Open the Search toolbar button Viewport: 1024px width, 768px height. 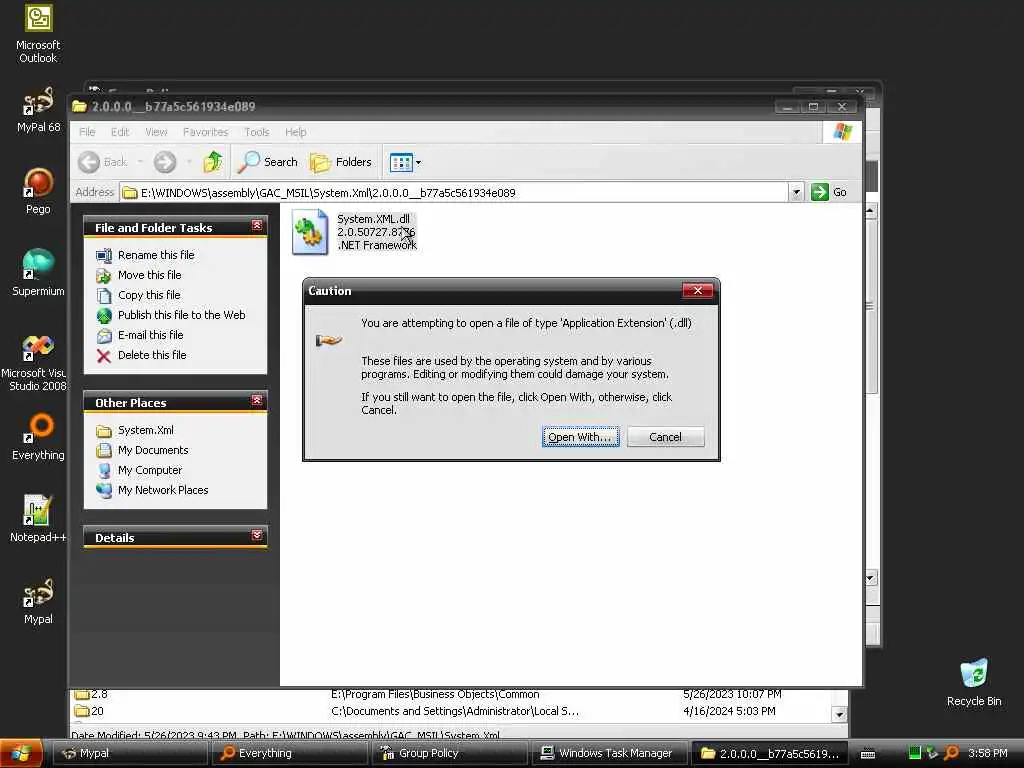[x=268, y=162]
